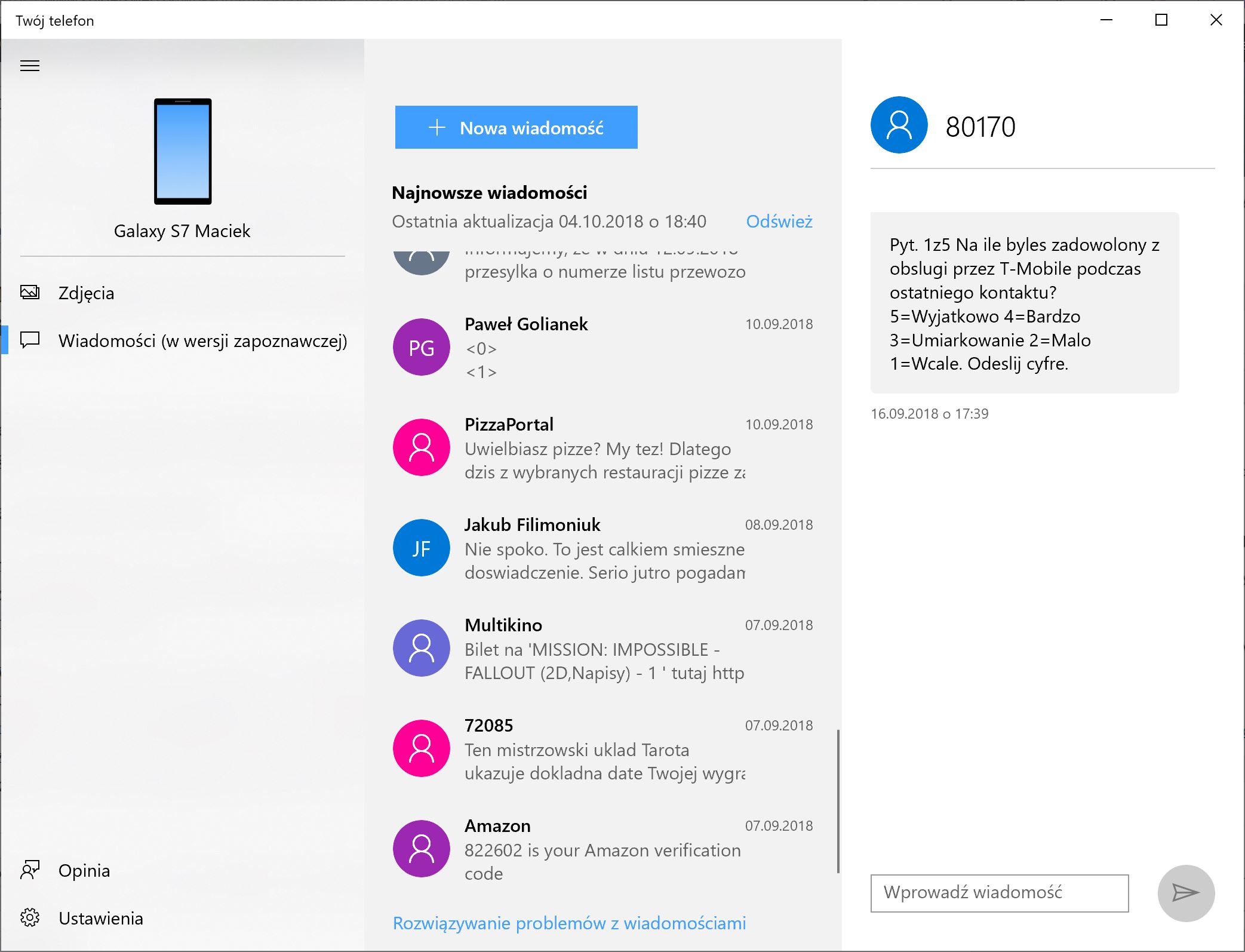Screen dimensions: 1245x952
Task: Open the hamburger navigation menu
Action: click(x=30, y=66)
